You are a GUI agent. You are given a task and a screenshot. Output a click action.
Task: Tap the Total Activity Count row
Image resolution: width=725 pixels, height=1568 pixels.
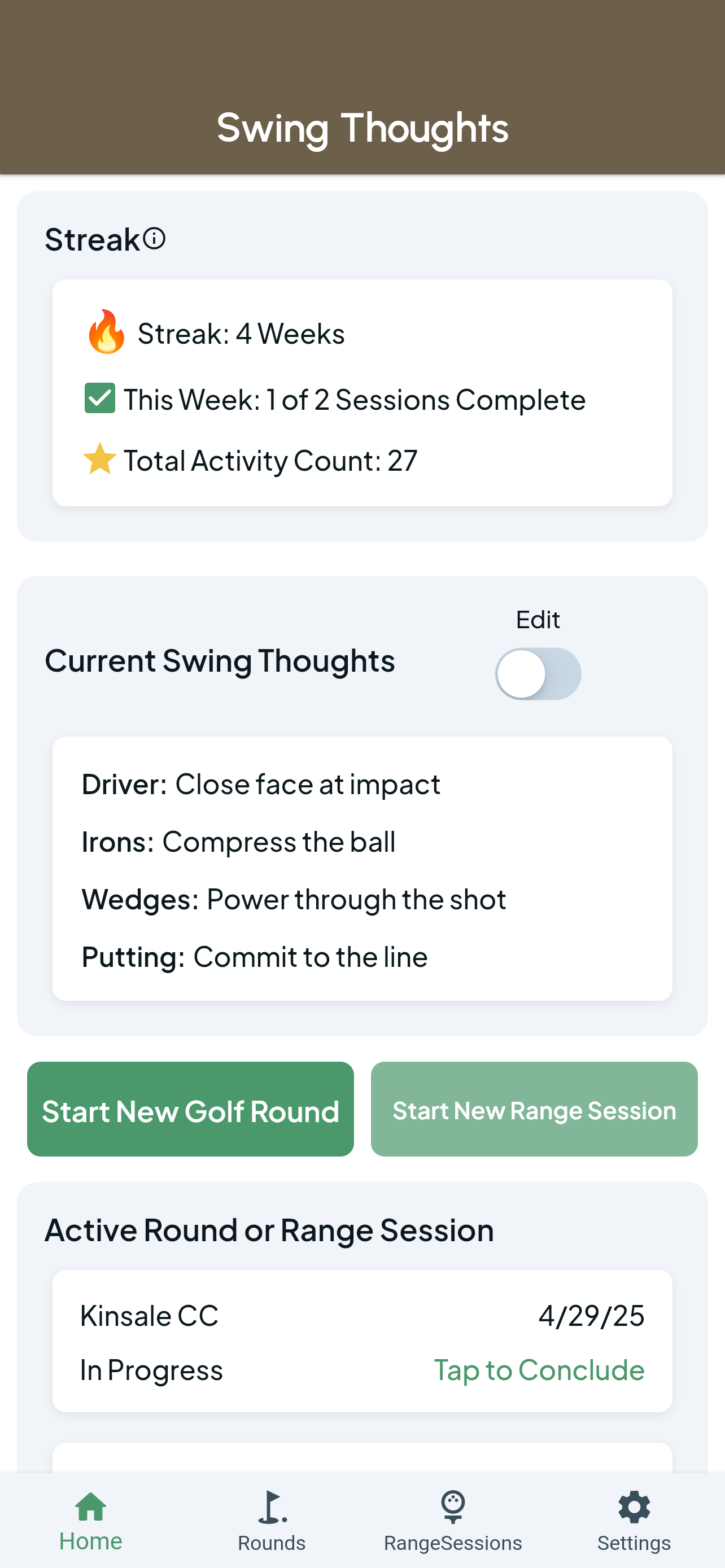pyautogui.click(x=250, y=459)
